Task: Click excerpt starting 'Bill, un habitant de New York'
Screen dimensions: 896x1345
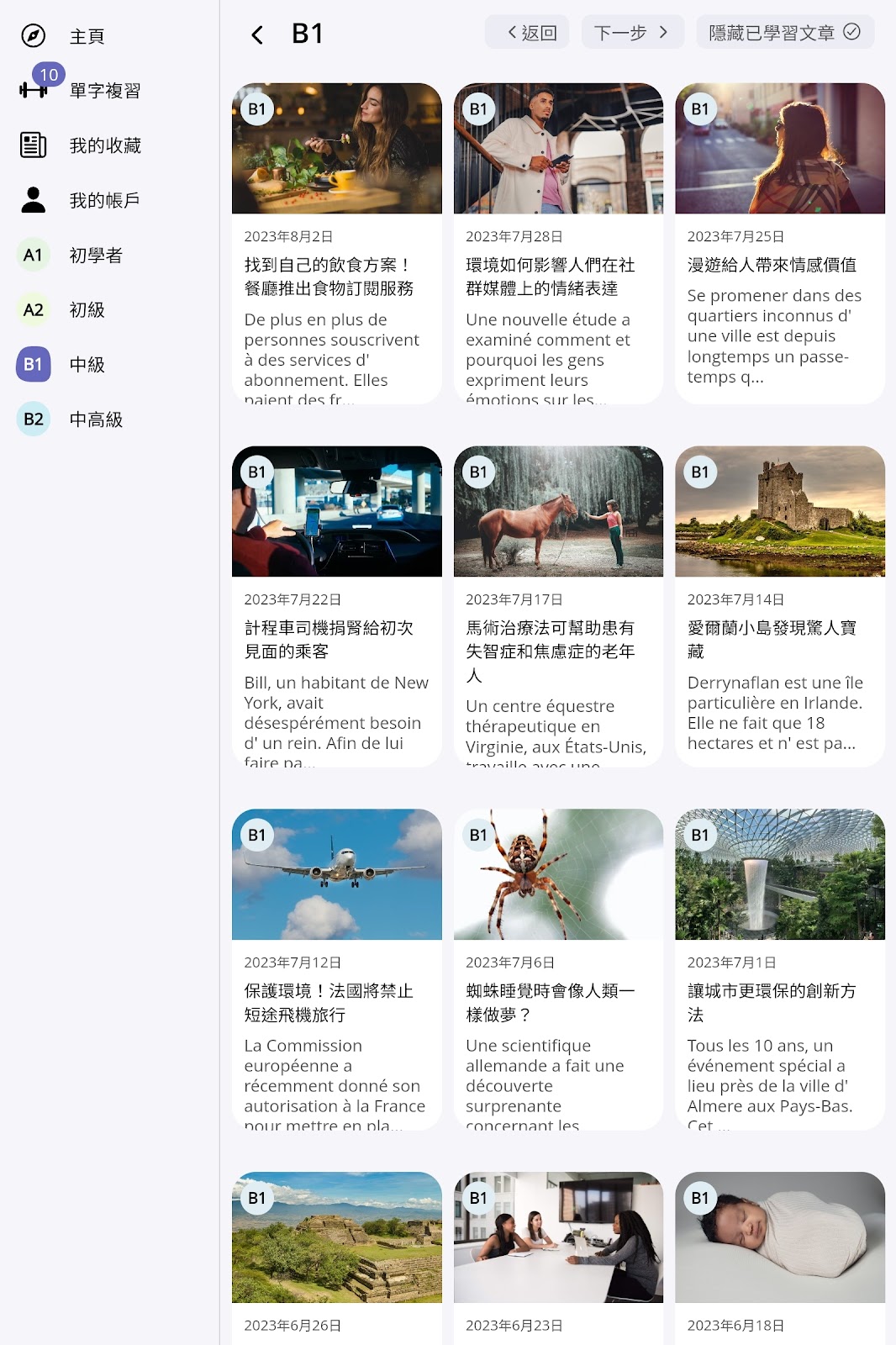Action: tap(336, 720)
